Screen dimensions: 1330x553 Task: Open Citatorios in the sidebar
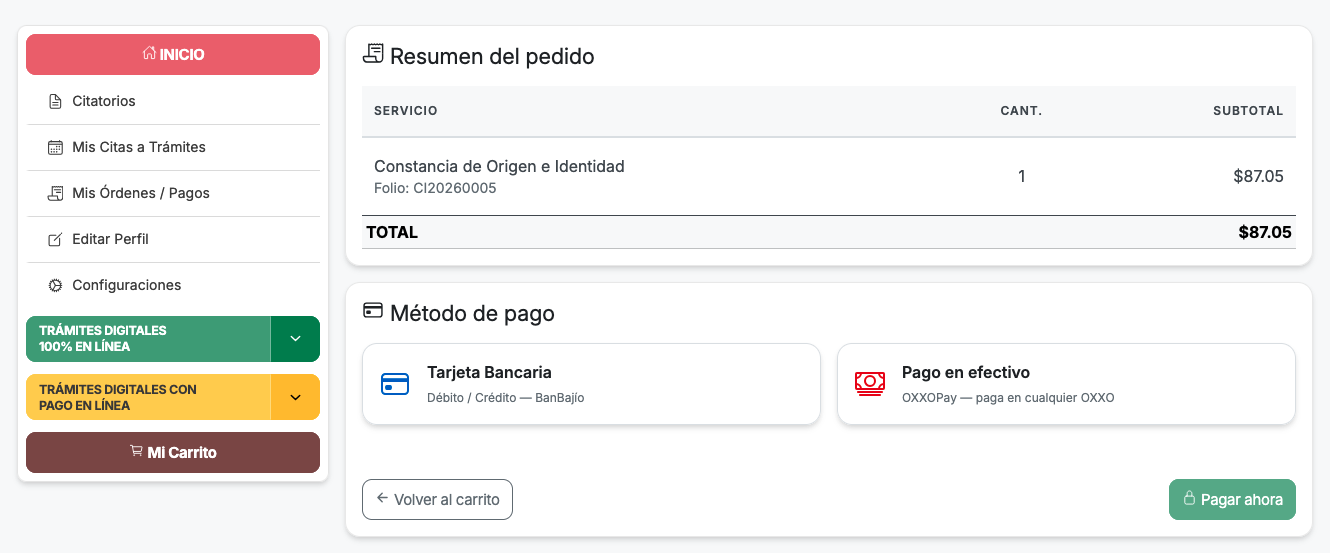pyautogui.click(x=173, y=101)
